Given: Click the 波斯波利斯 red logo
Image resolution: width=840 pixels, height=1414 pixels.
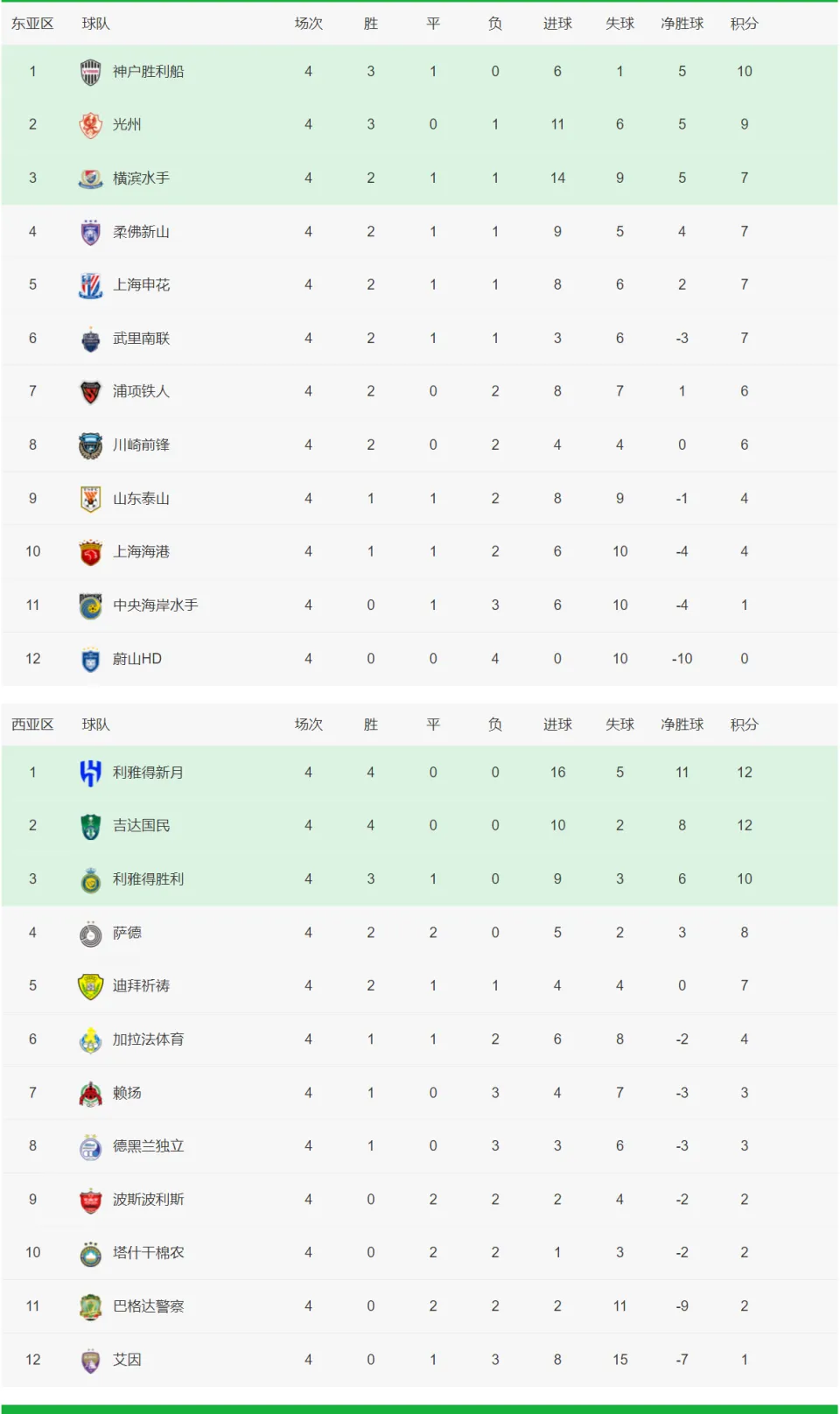Looking at the screenshot, I should click(x=90, y=1200).
